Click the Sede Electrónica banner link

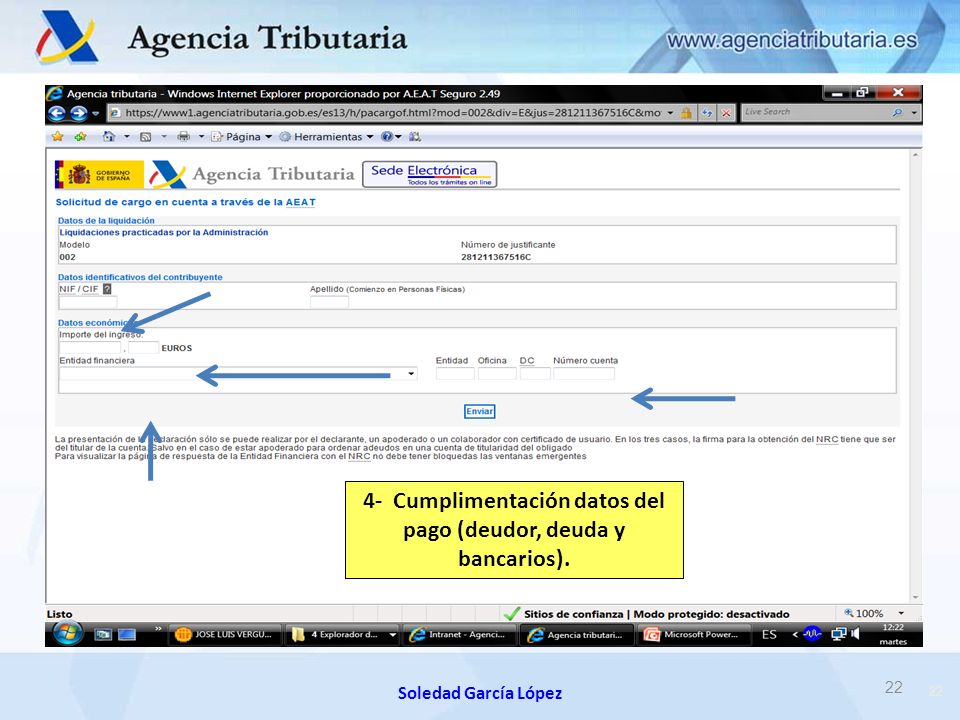pyautogui.click(x=430, y=174)
